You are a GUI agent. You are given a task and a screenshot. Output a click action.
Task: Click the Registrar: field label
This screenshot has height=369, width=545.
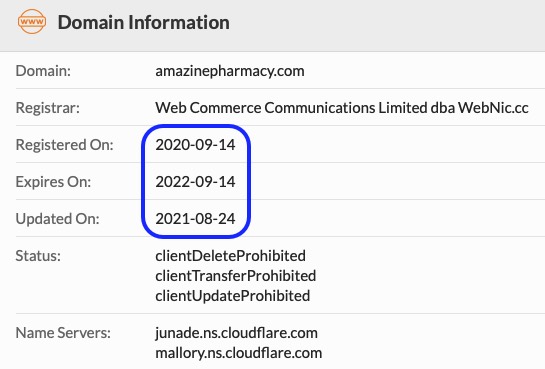(48, 108)
